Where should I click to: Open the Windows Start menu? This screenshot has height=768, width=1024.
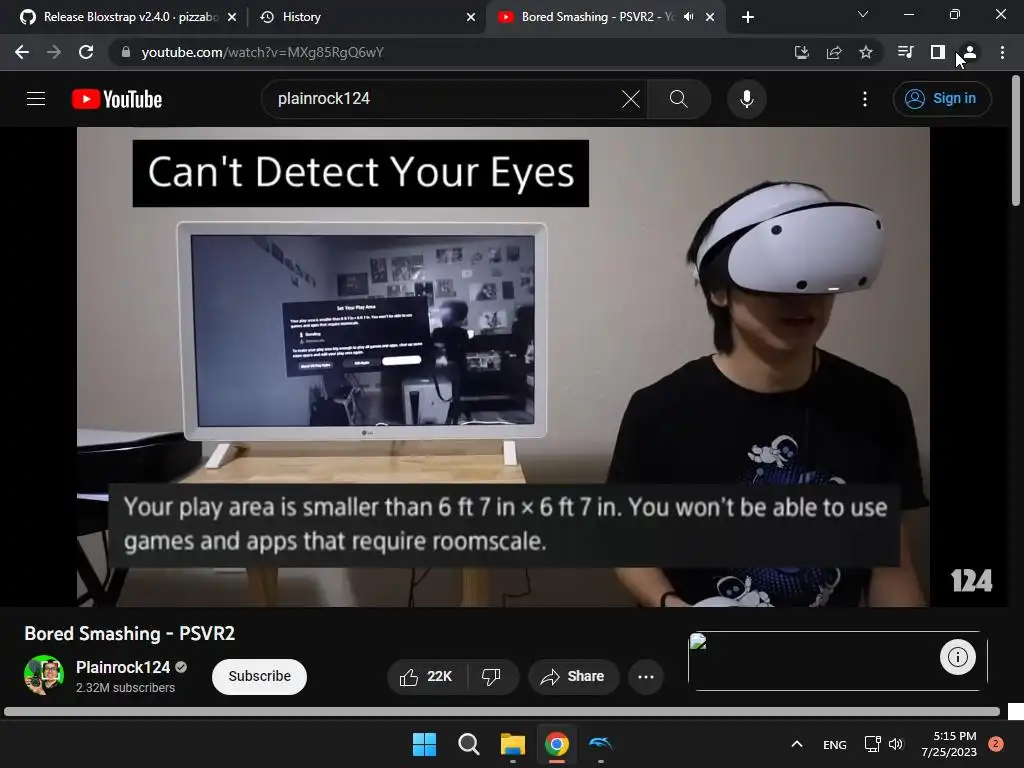tap(424, 744)
